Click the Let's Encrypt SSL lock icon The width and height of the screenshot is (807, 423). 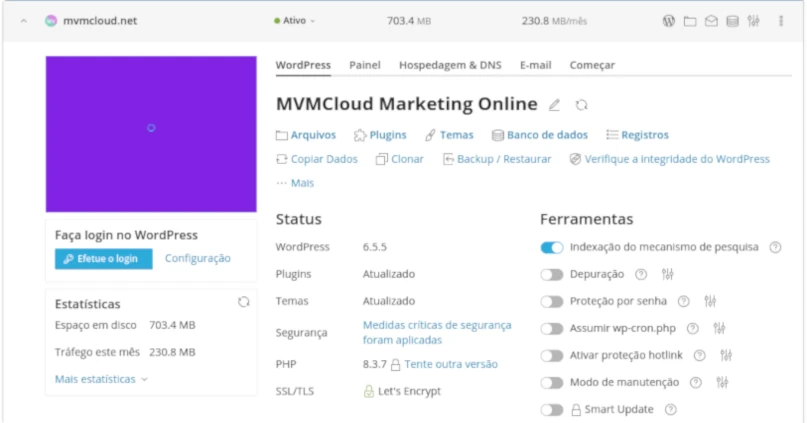369,392
